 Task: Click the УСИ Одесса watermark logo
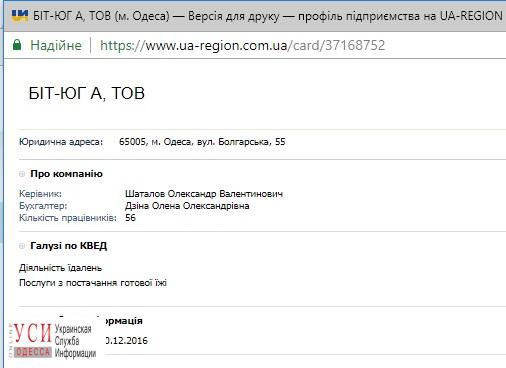pyautogui.click(x=52, y=340)
